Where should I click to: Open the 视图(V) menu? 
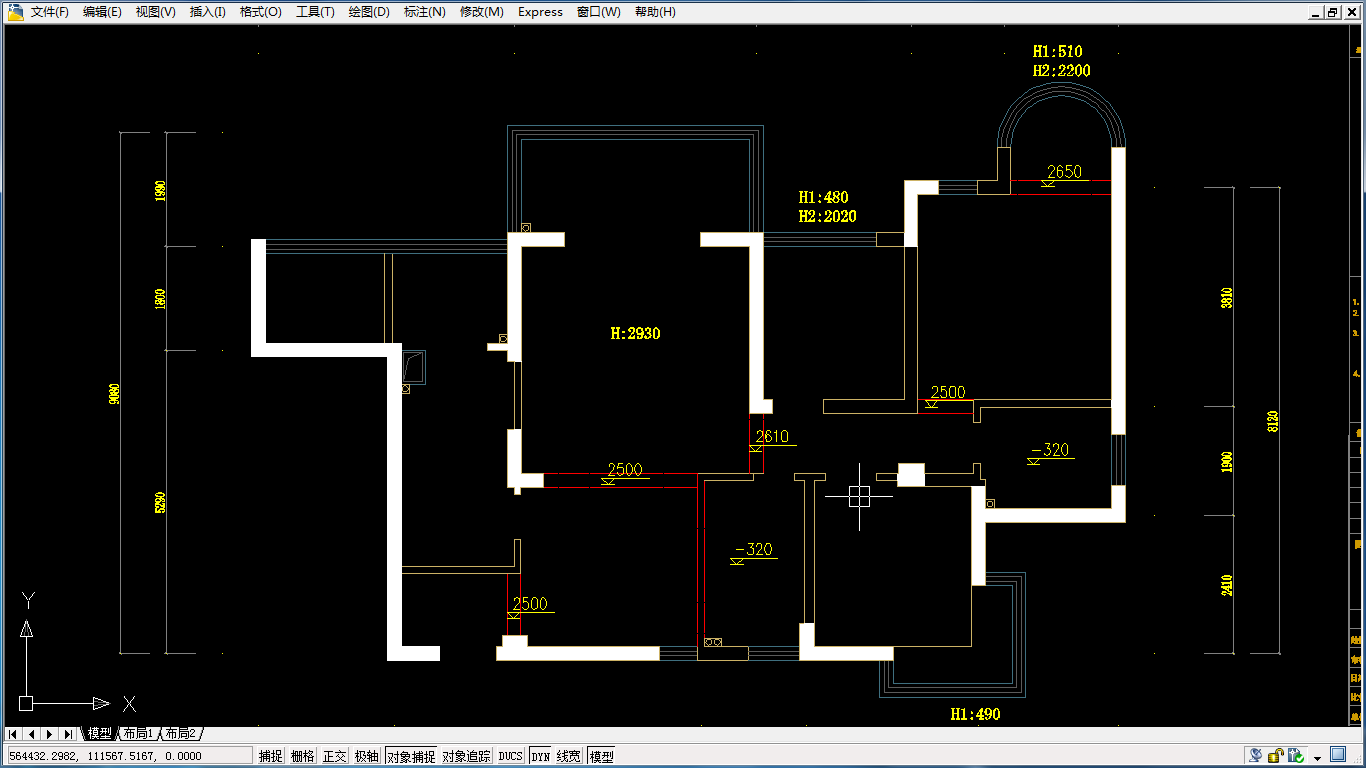pyautogui.click(x=155, y=12)
